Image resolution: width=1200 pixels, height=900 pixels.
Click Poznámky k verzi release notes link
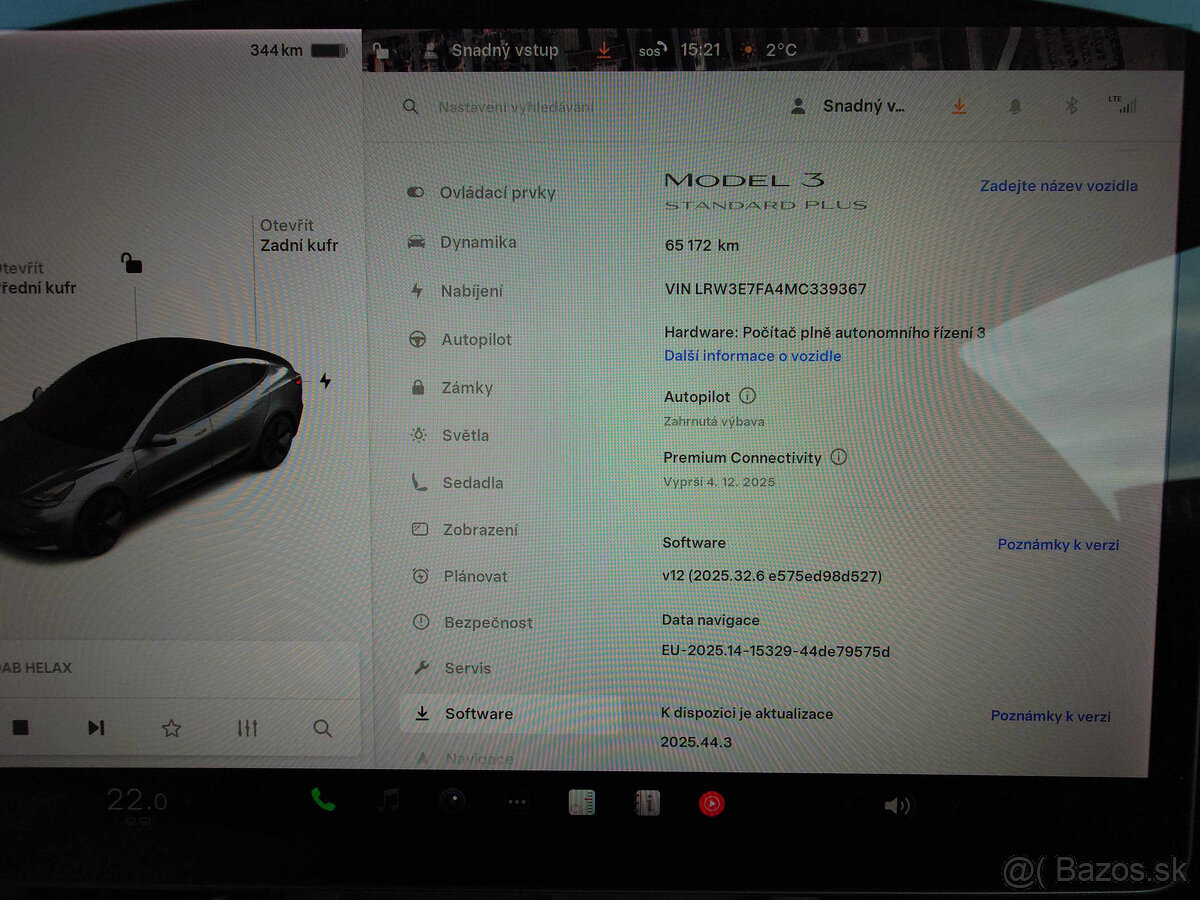tap(1057, 544)
